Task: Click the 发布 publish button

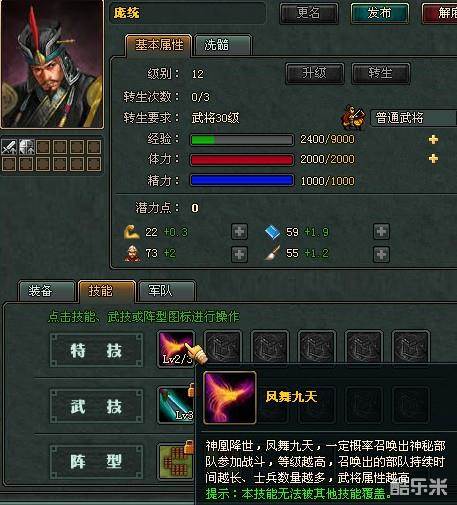Action: 380,13
